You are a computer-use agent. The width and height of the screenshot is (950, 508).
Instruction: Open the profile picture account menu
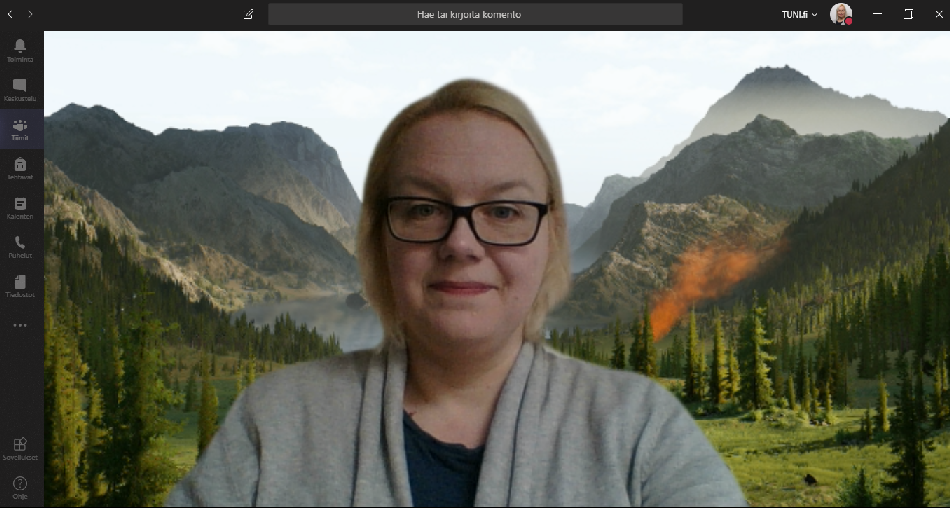coord(841,14)
